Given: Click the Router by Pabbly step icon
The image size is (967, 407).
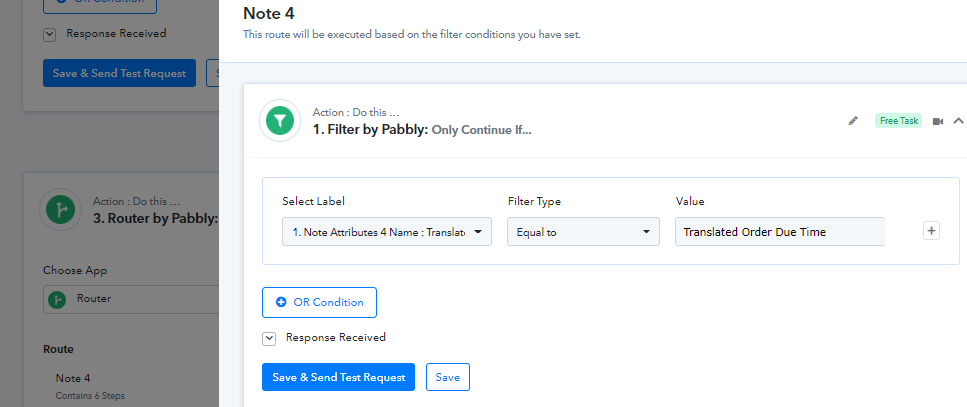Looking at the screenshot, I should tap(60, 210).
